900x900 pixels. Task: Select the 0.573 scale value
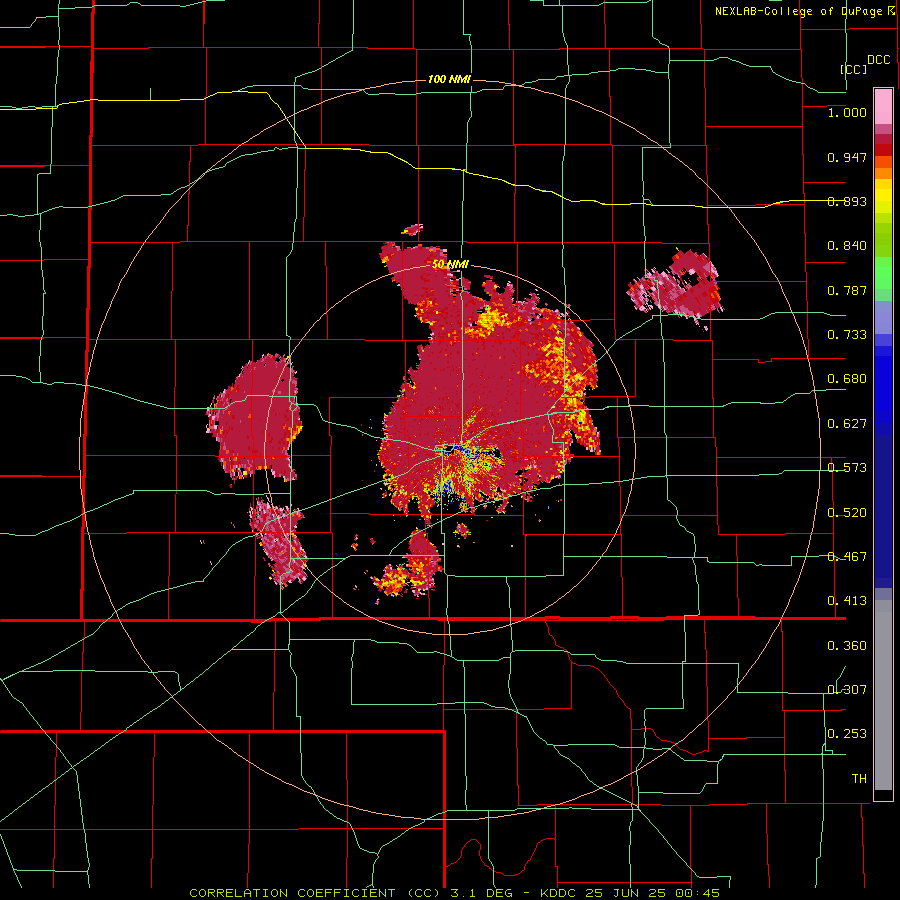point(847,468)
